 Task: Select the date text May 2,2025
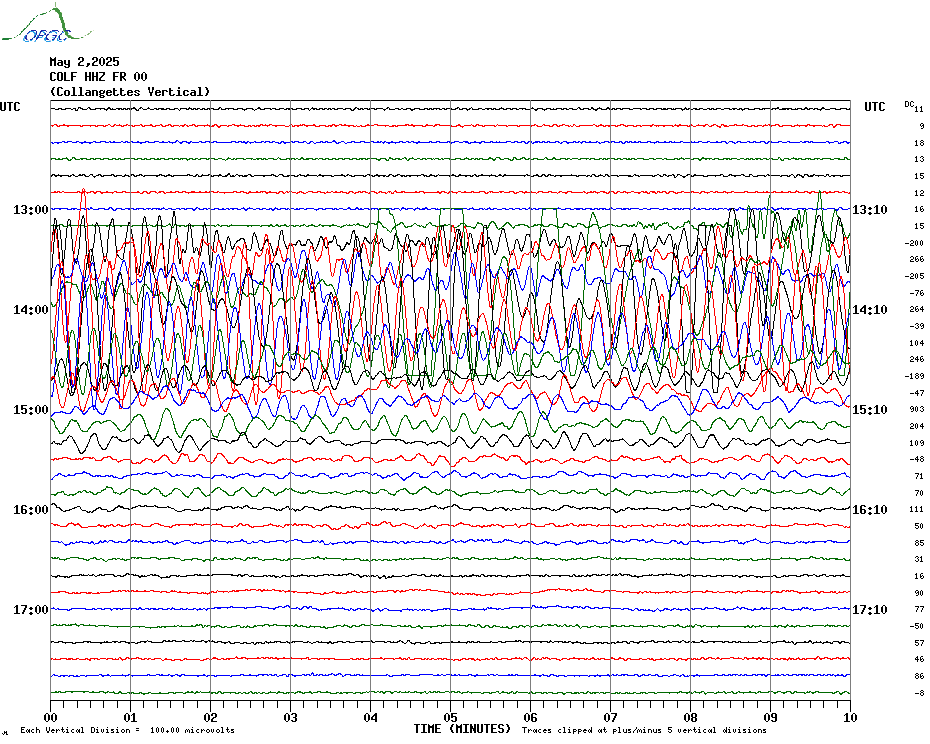(84, 62)
